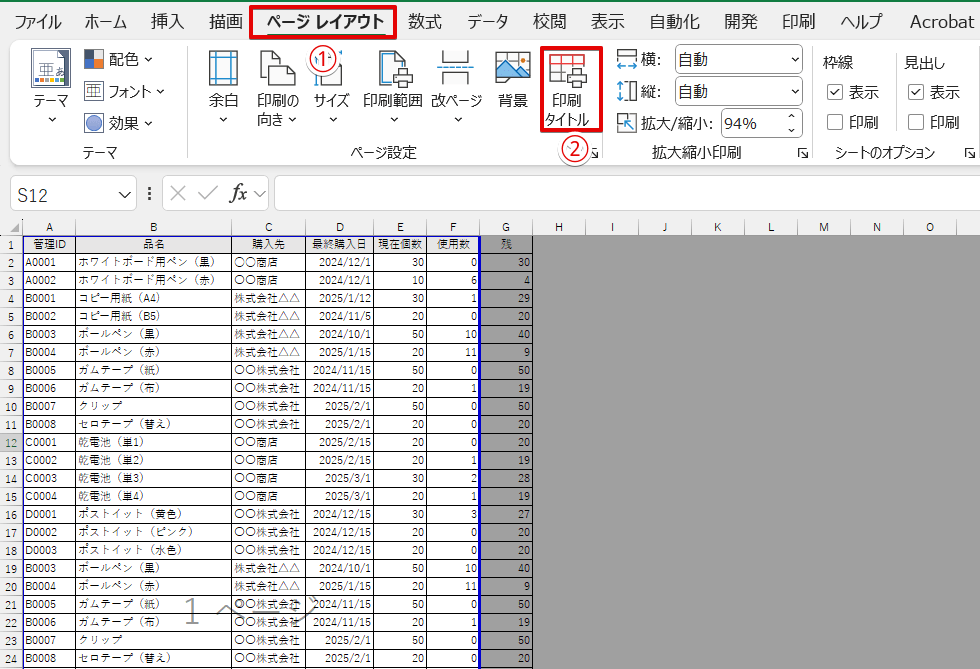Click the Name Box showing S12
This screenshot has height=669, width=980.
[70, 194]
